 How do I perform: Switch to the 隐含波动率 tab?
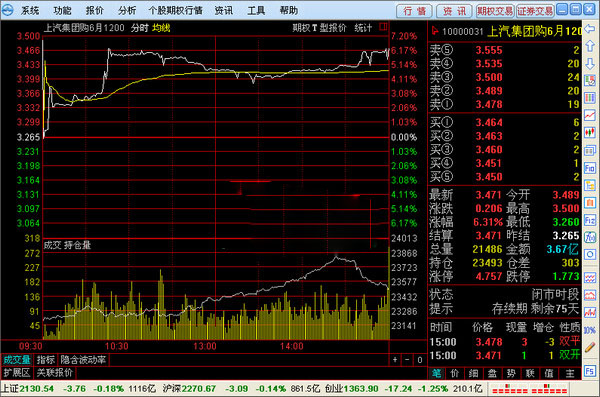83,360
